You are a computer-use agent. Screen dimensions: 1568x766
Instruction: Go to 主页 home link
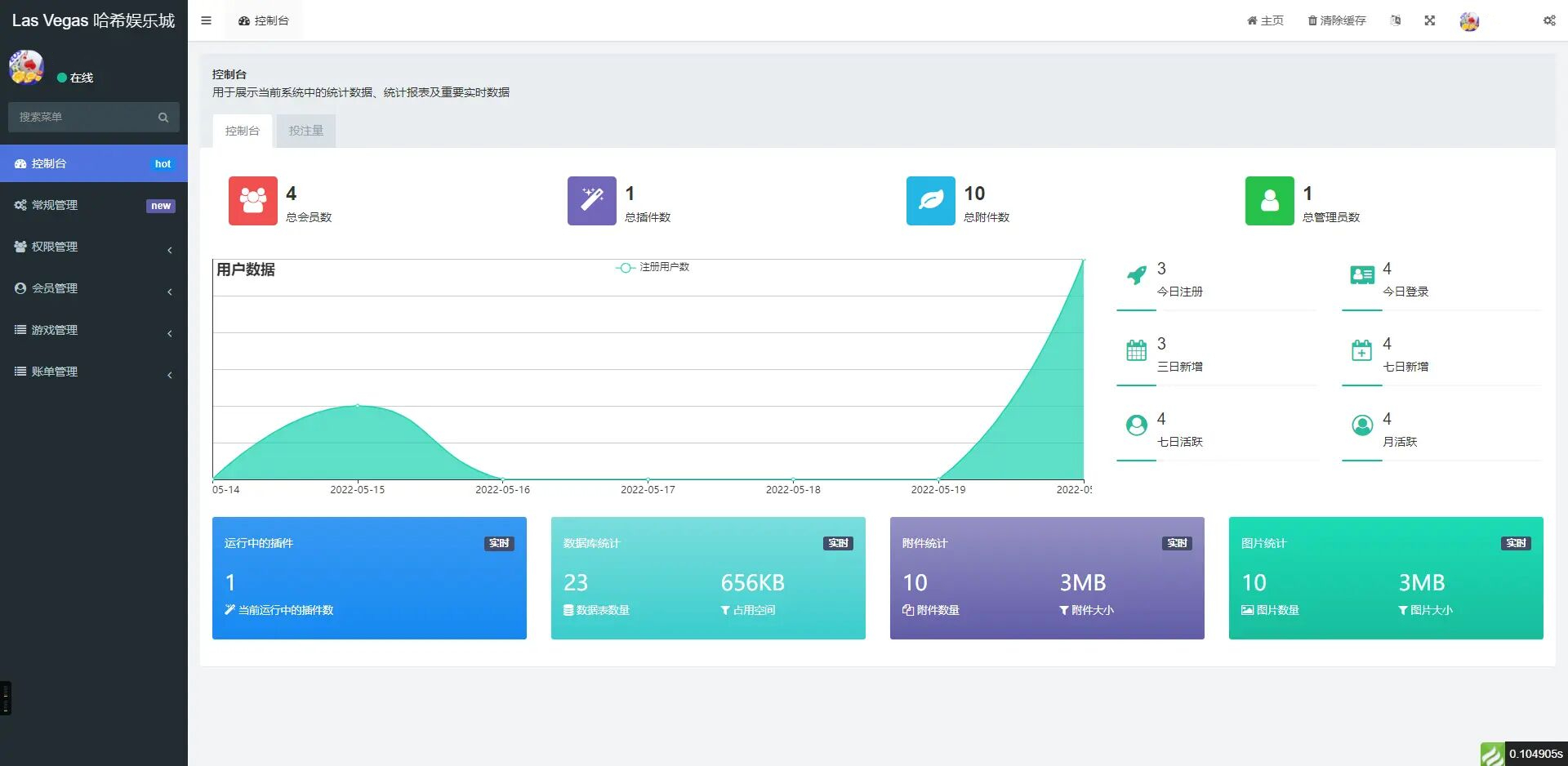(1265, 20)
